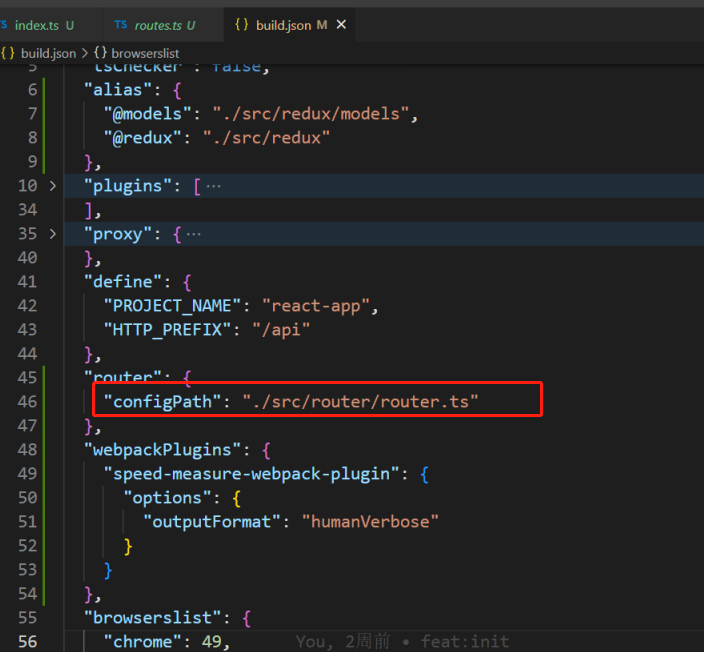
Task: Click the "options" key
Action: click(167, 498)
